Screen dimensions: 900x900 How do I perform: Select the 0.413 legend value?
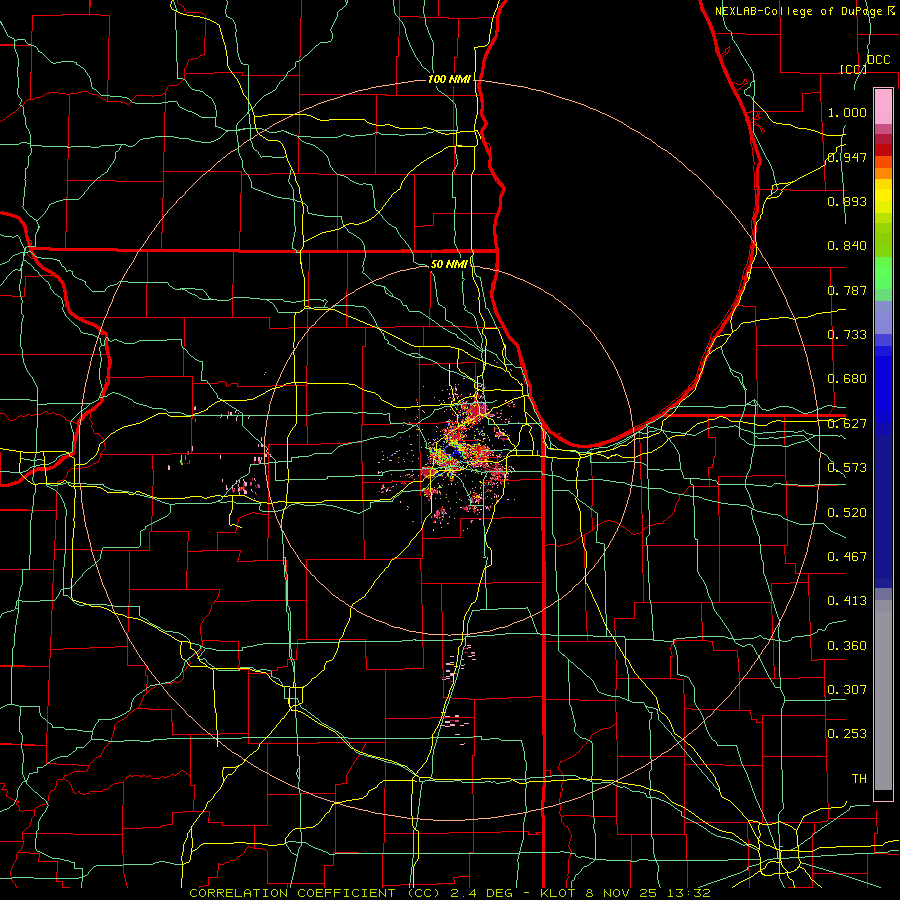847,601
